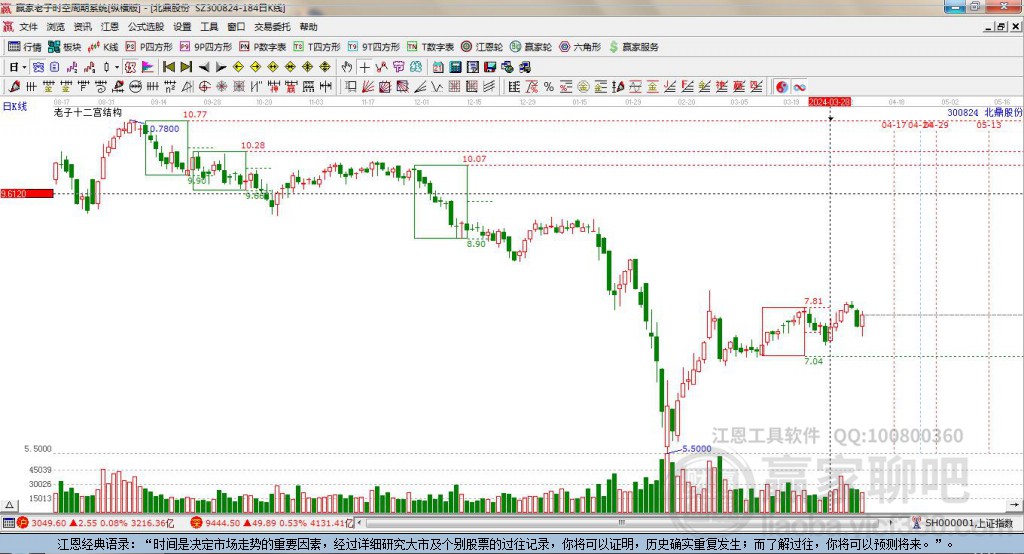This screenshot has height=554, width=1024.
Task: Click the status bar grid icon
Action: coord(8,523)
